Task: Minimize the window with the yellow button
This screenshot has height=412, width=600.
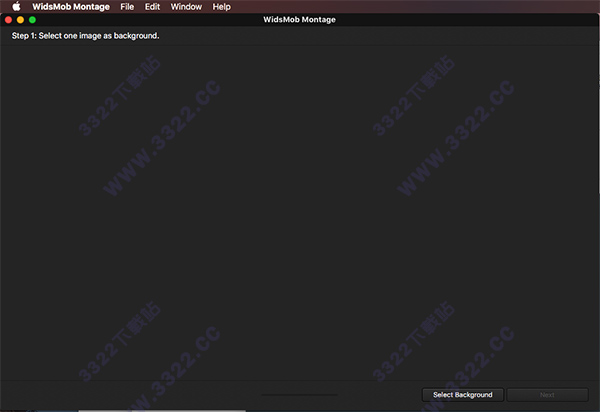Action: [x=20, y=20]
